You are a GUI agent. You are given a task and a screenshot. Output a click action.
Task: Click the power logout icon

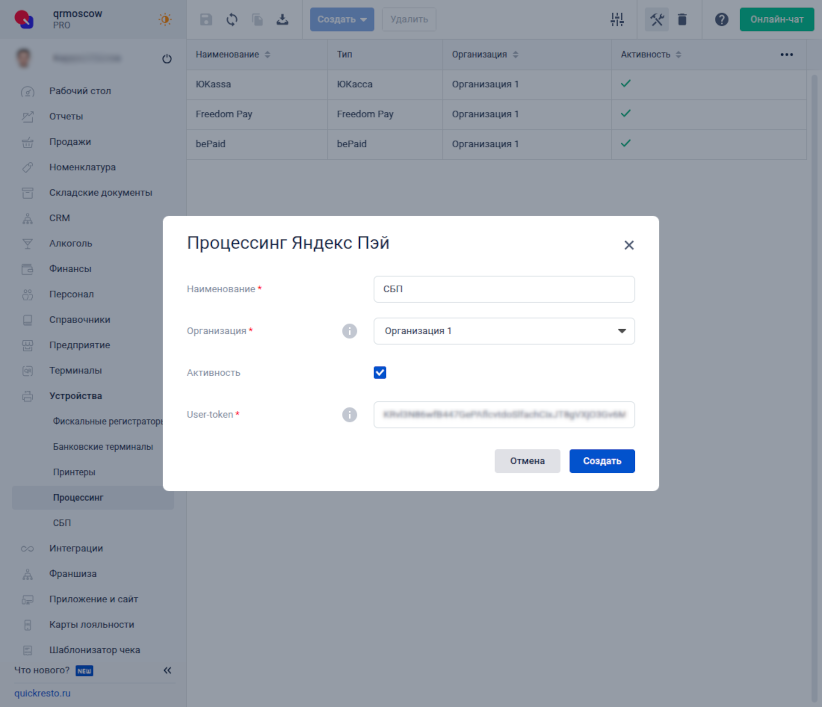166,59
